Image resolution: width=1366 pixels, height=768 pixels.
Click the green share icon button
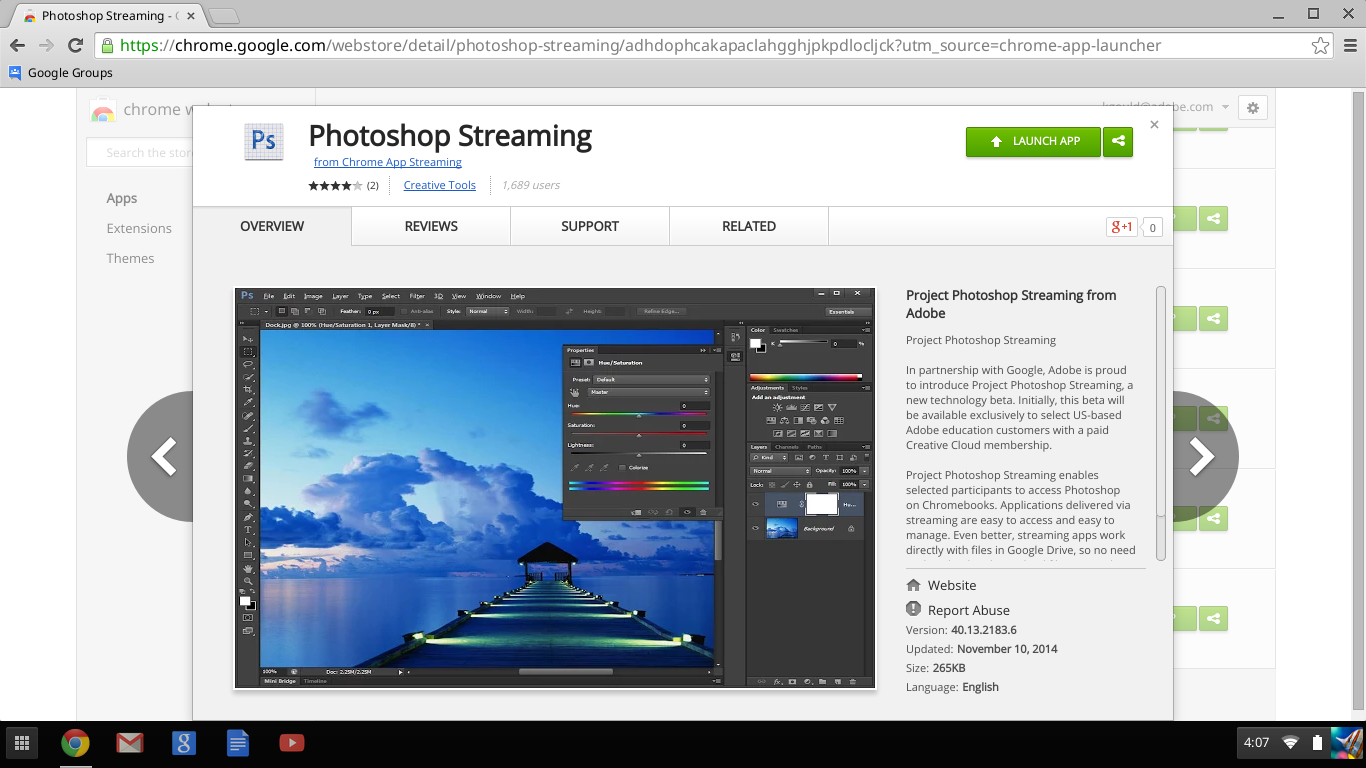(1118, 142)
